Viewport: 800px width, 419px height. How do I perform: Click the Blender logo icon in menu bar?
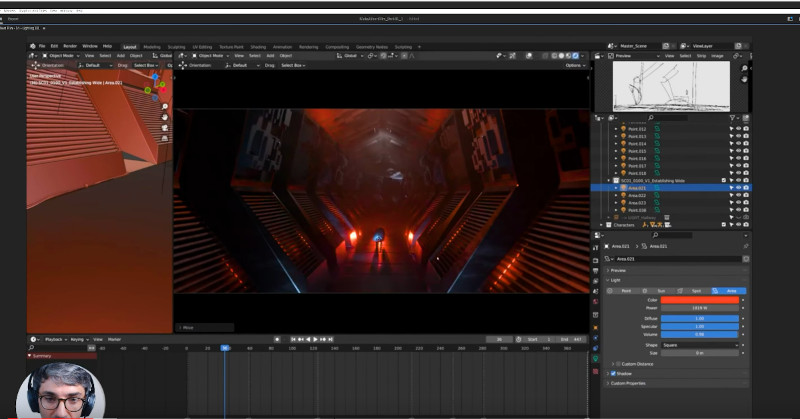click(x=32, y=46)
